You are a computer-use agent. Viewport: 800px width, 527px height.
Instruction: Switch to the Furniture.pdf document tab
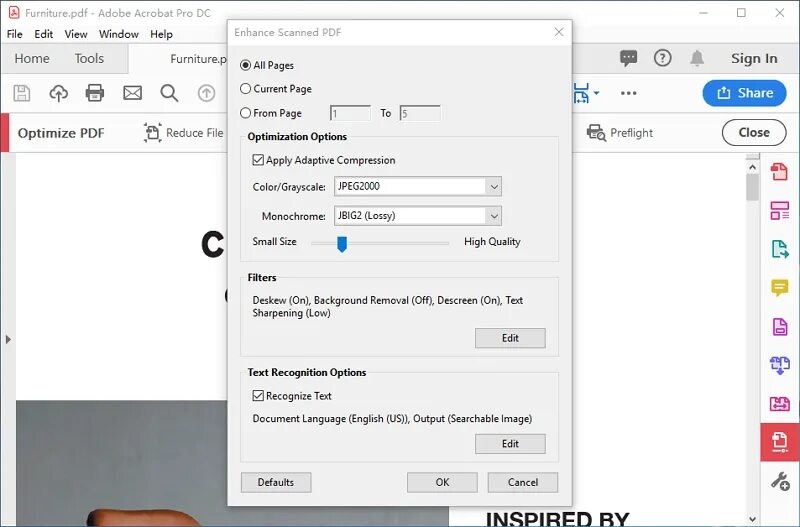coord(198,59)
